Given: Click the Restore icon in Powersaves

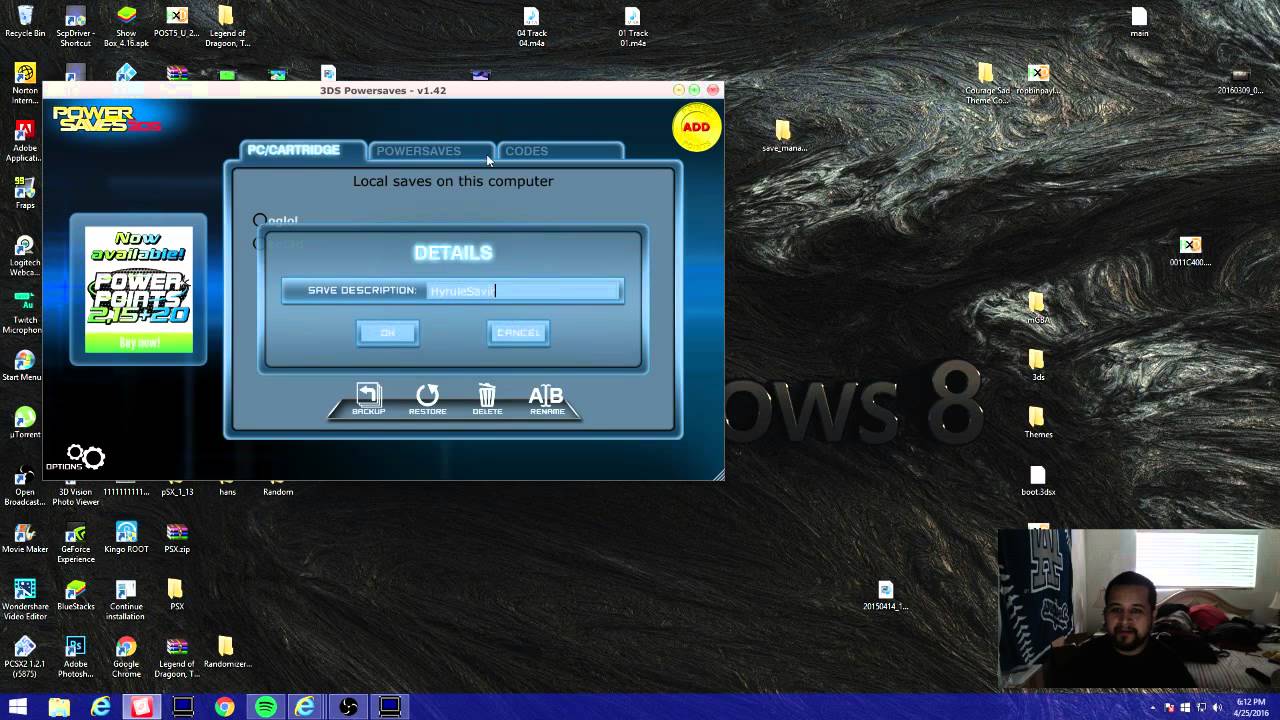Looking at the screenshot, I should (427, 399).
